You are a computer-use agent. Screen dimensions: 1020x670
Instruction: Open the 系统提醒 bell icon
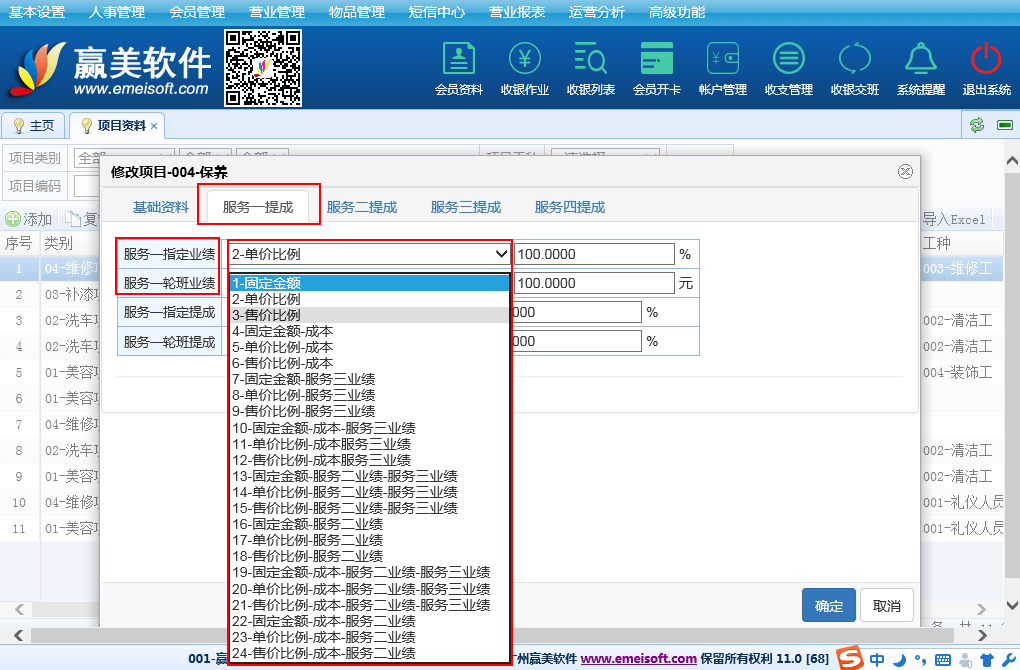(920, 68)
